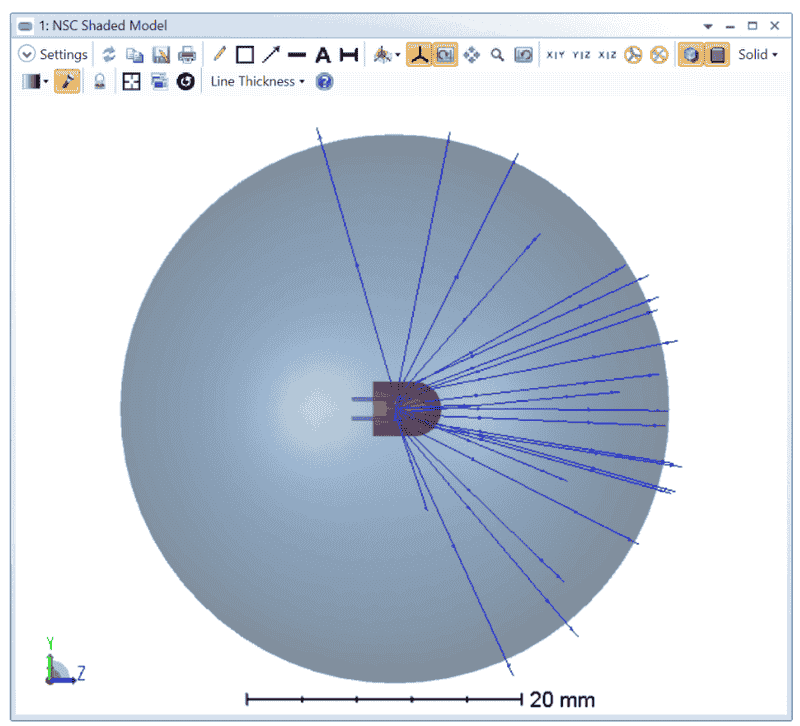Click the LED dome object in model
The height and width of the screenshot is (726, 800).
[406, 408]
